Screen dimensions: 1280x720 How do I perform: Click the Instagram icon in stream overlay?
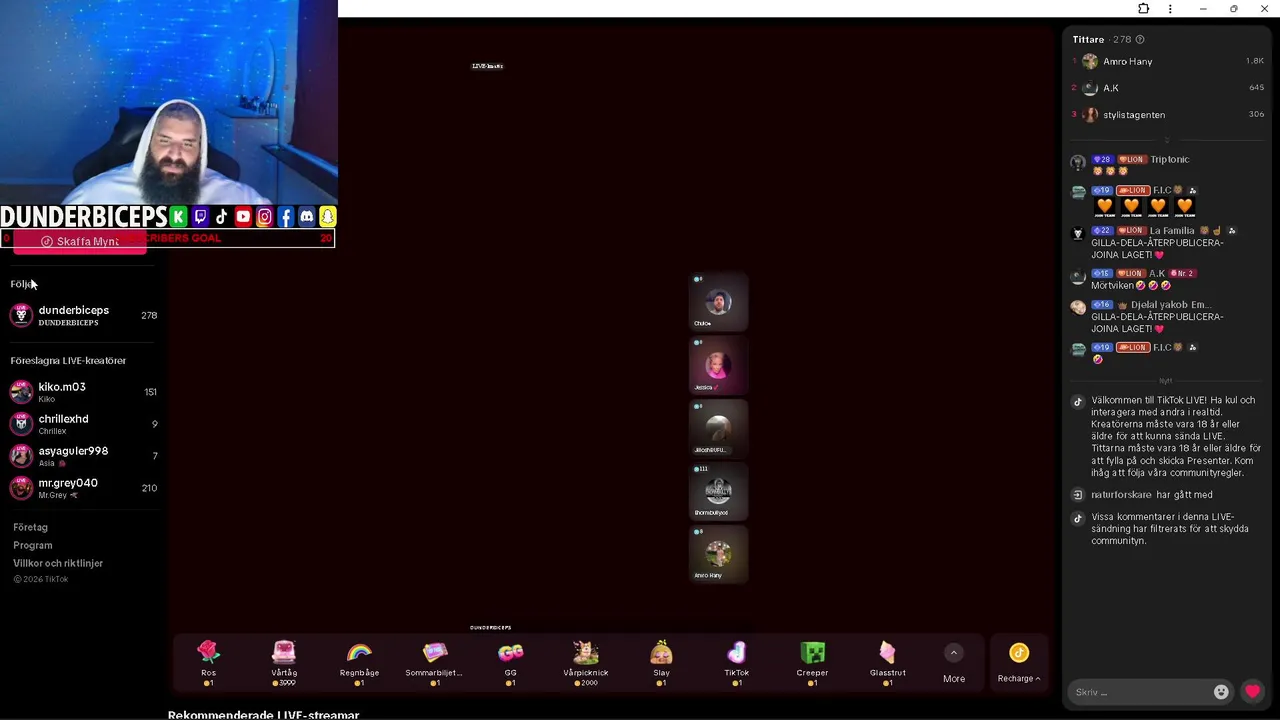[264, 216]
